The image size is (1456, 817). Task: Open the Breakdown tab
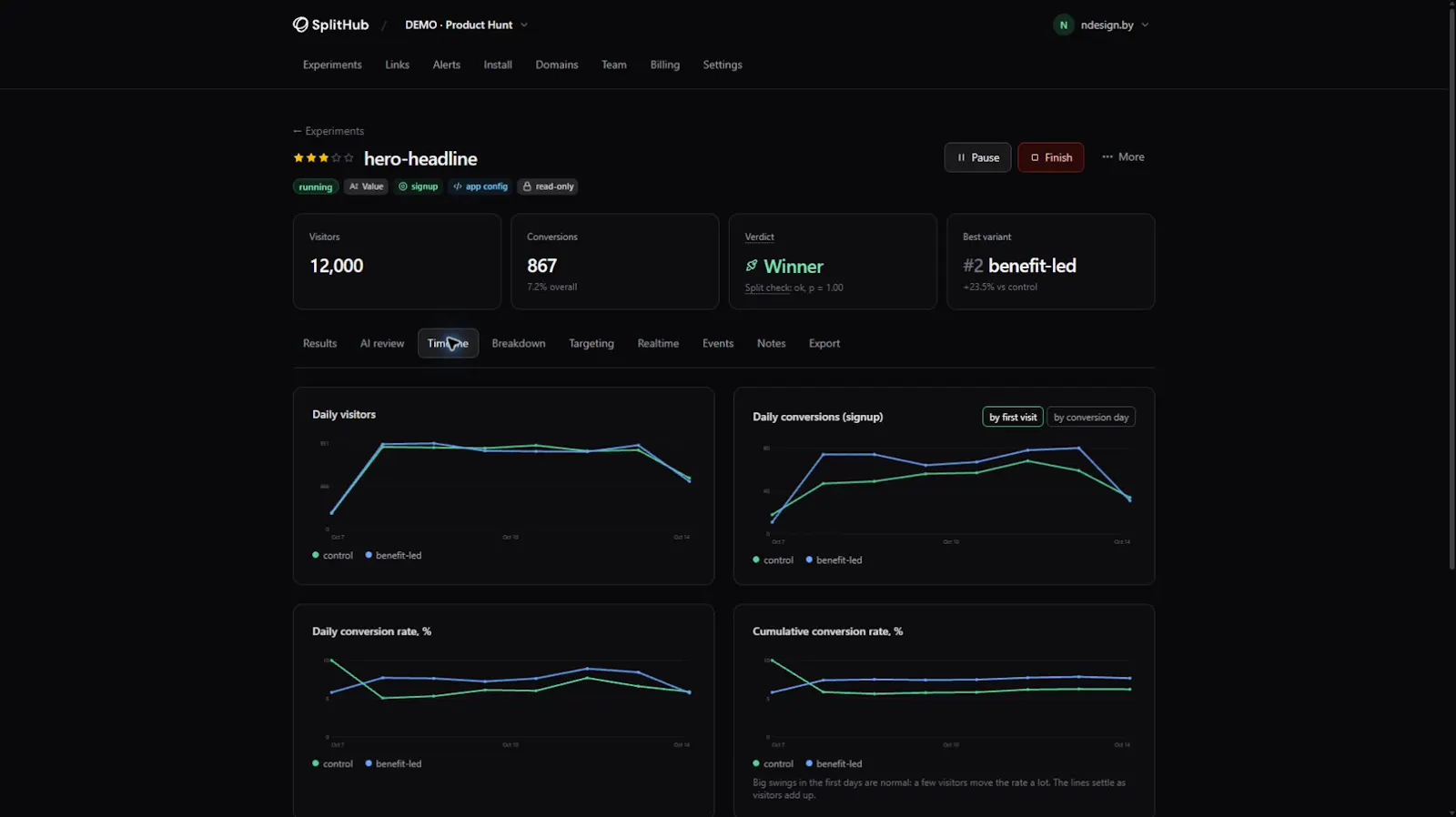click(x=519, y=343)
